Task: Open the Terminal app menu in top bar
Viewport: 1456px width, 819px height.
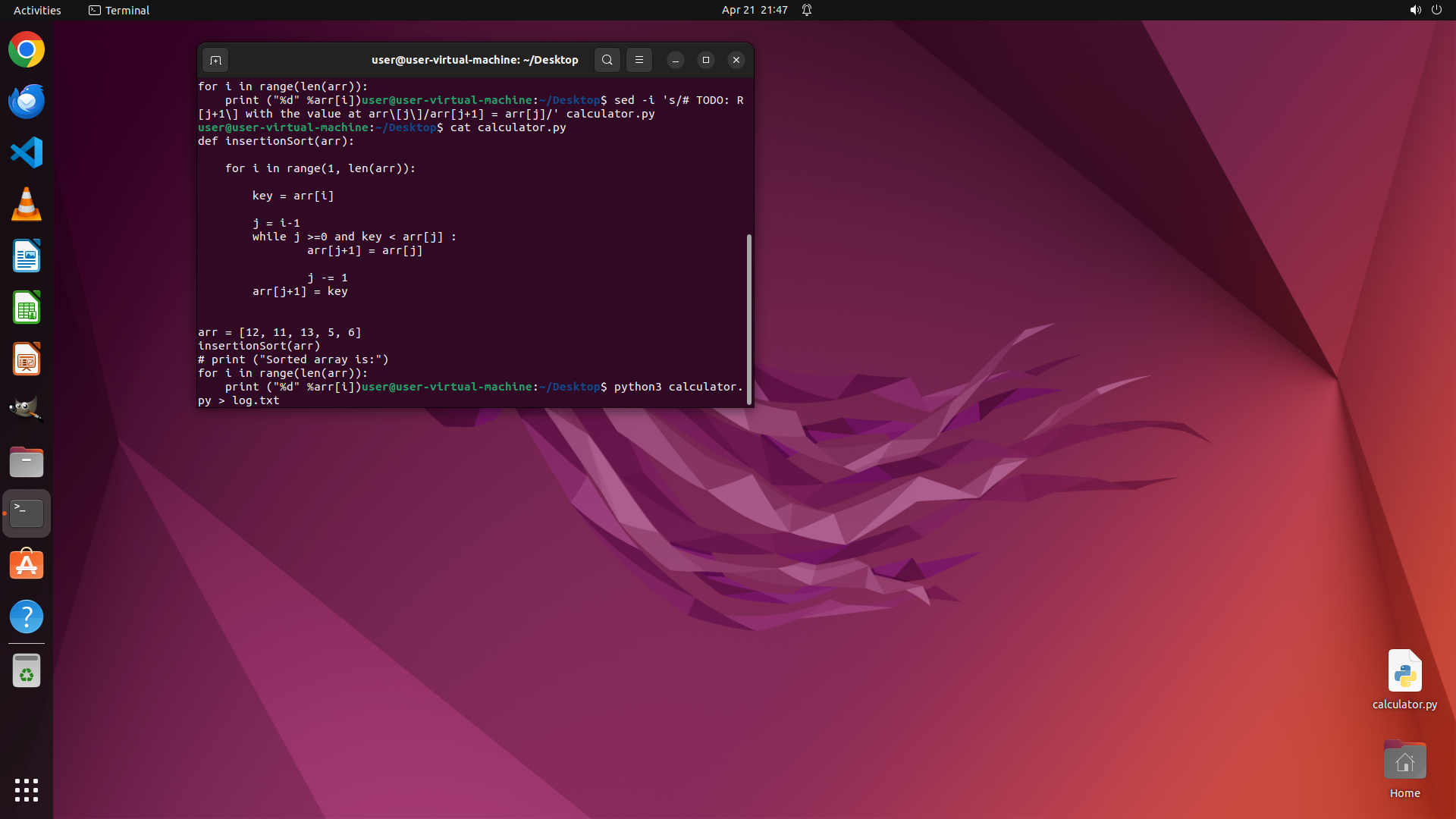Action: 119,10
